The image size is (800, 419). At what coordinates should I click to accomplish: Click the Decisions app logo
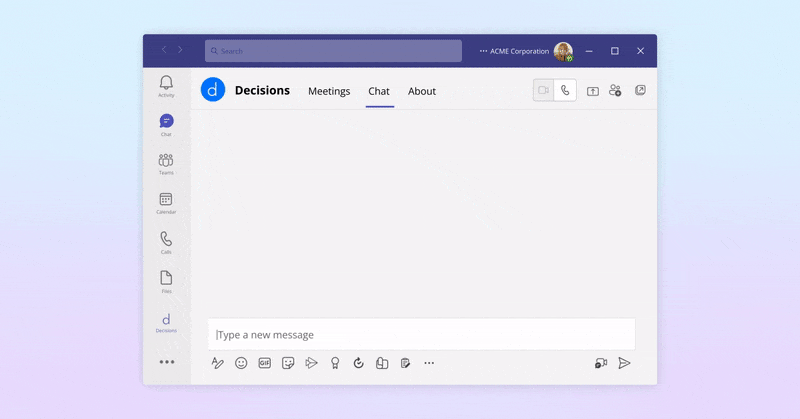tap(213, 90)
